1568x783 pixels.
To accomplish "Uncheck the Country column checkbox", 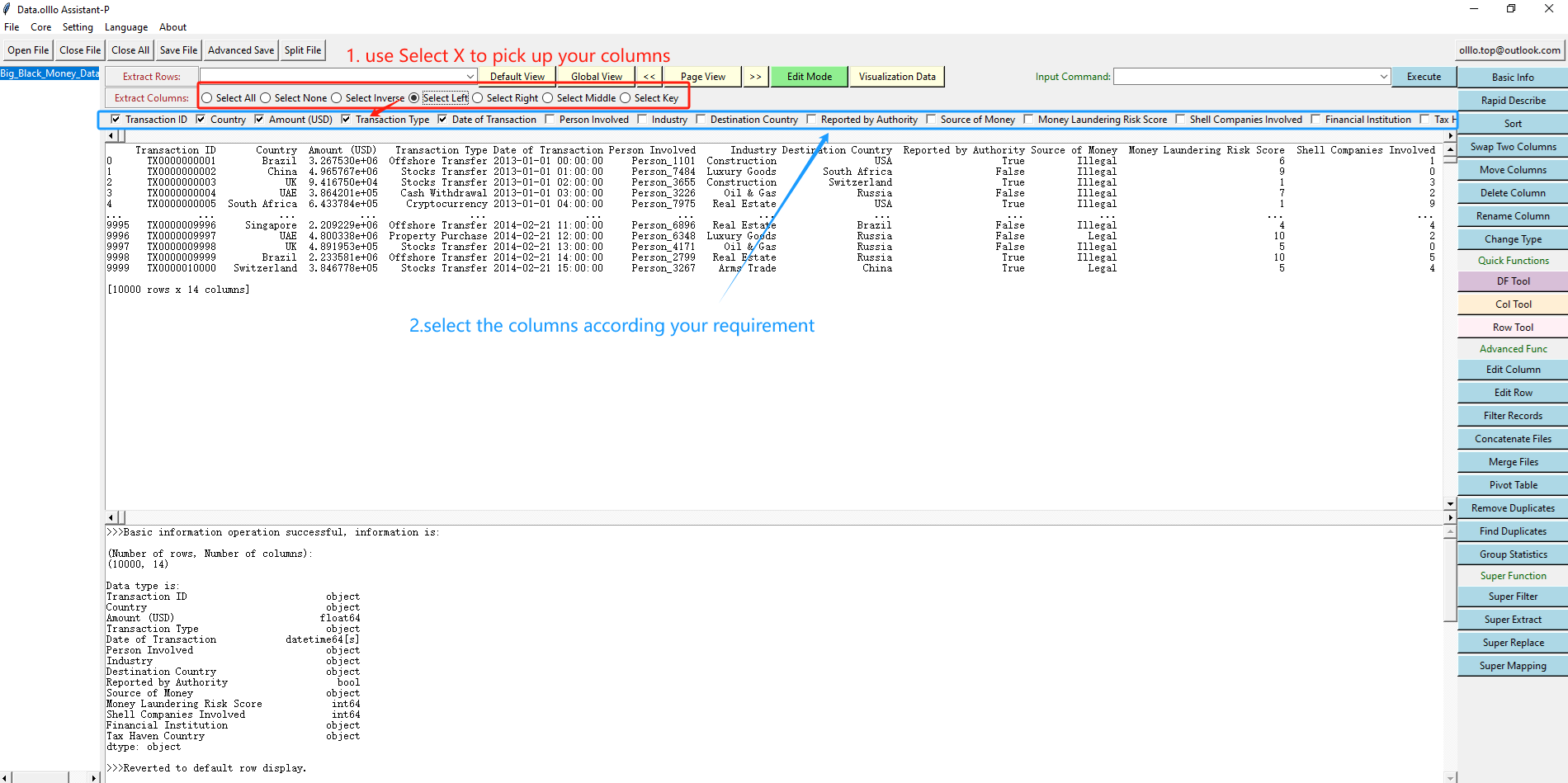I will 201,120.
